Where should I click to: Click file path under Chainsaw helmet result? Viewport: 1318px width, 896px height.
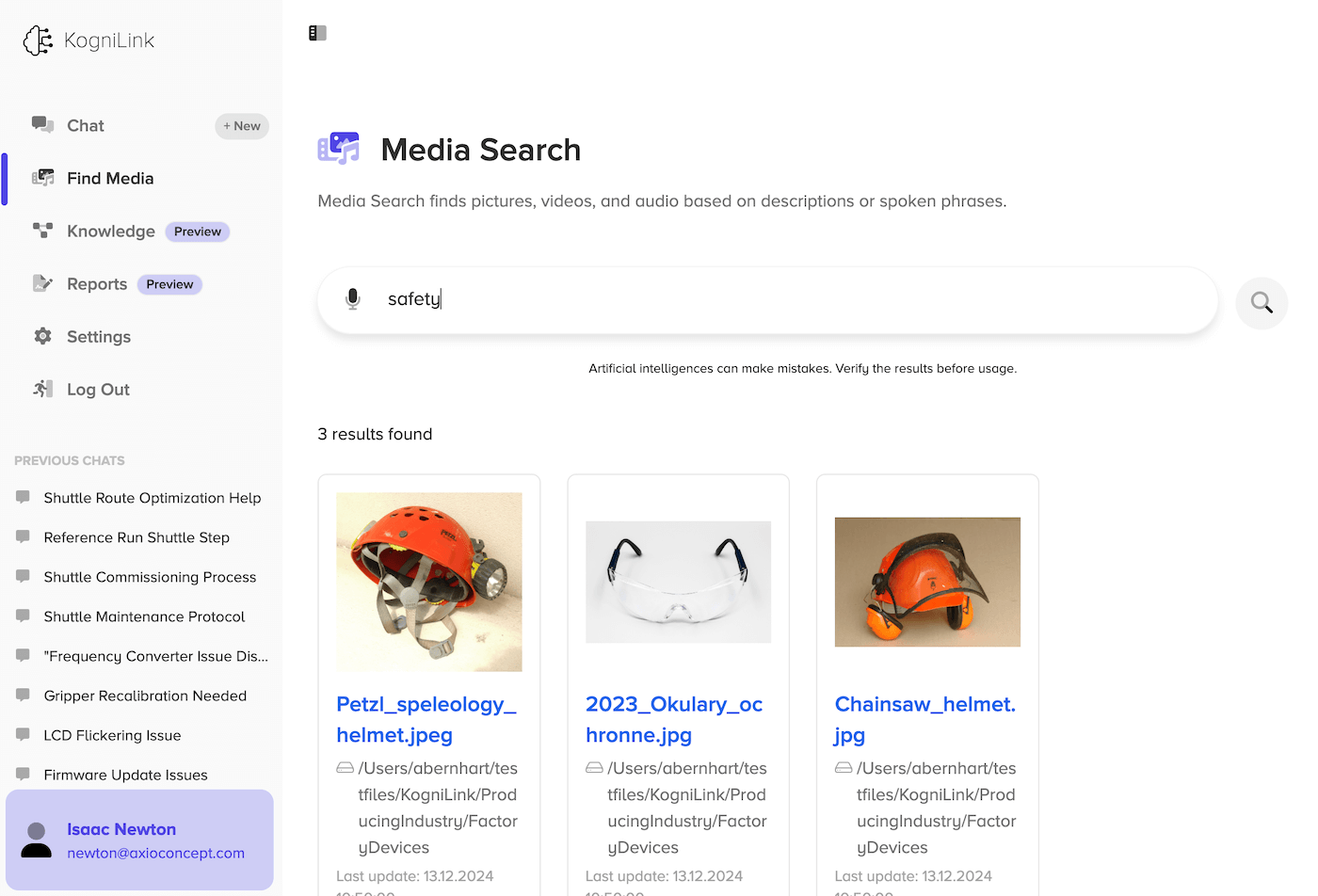[937, 808]
